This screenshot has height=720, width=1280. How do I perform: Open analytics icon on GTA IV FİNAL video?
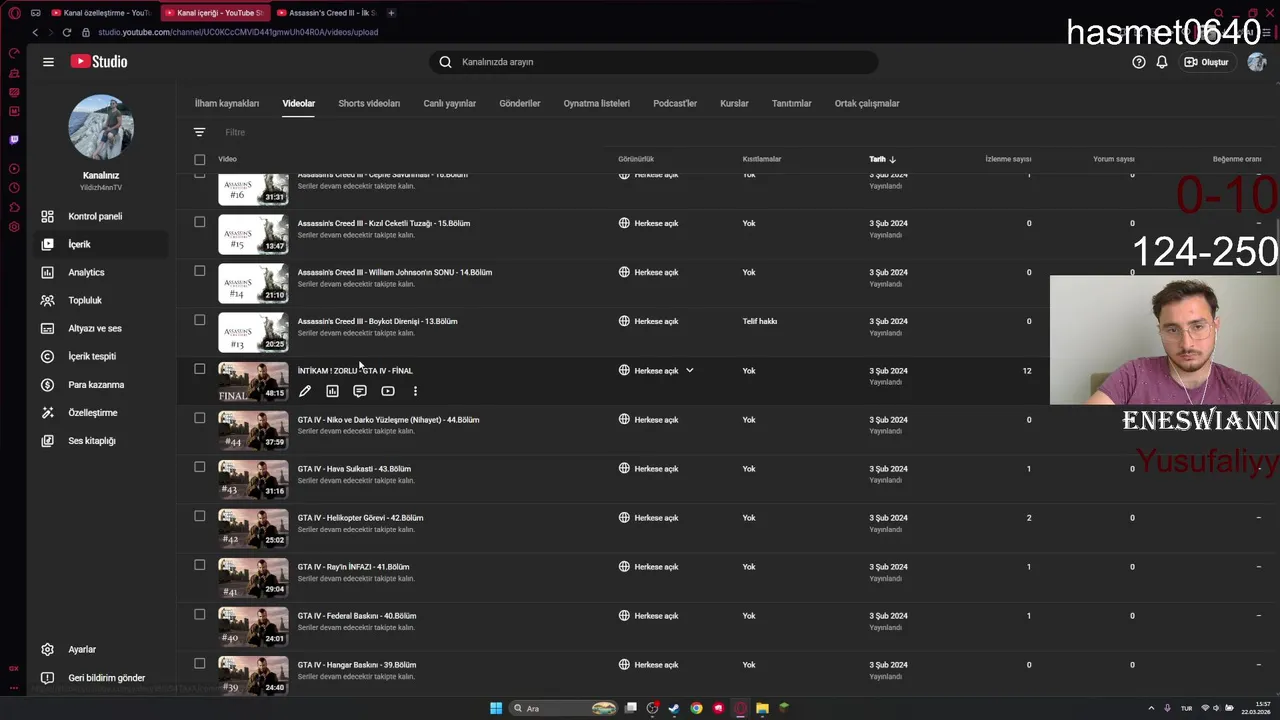click(x=332, y=391)
